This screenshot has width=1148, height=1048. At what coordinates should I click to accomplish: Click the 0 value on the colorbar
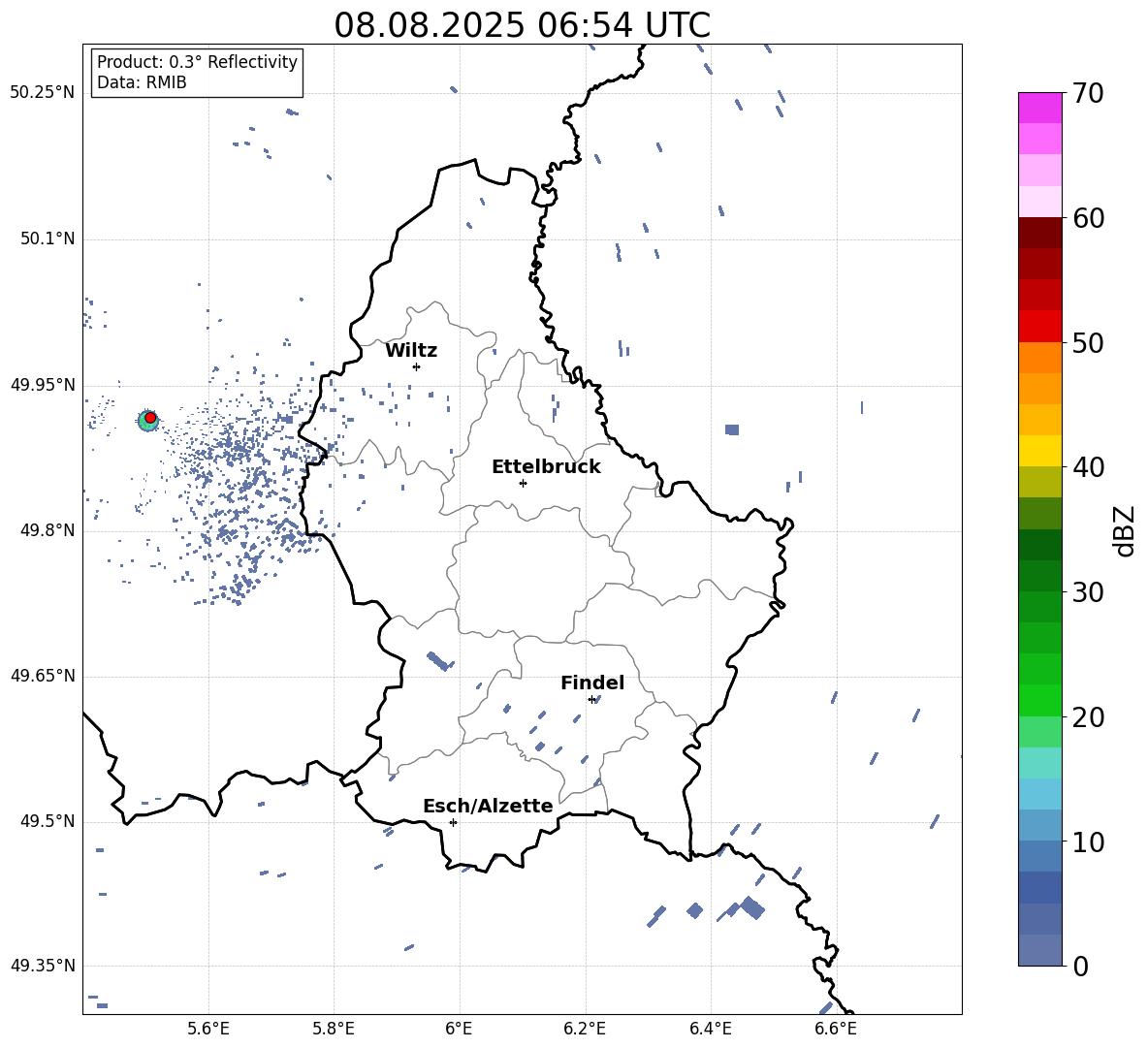click(x=1080, y=966)
